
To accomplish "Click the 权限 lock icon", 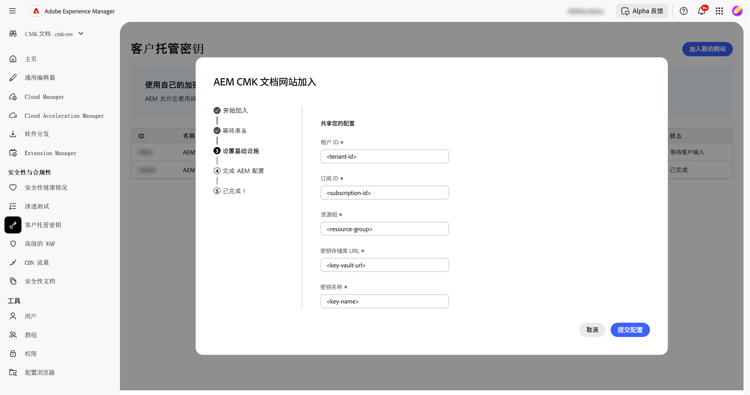I will tap(13, 353).
